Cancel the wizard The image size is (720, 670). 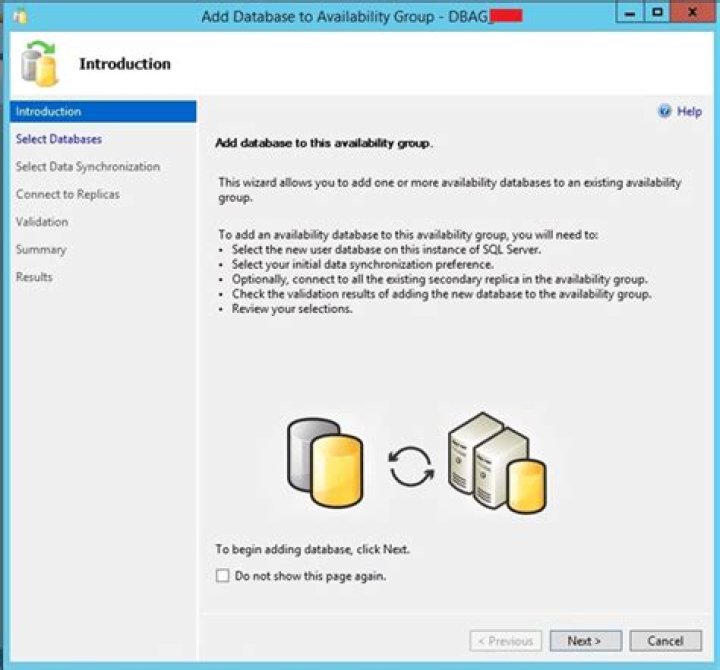pos(665,641)
